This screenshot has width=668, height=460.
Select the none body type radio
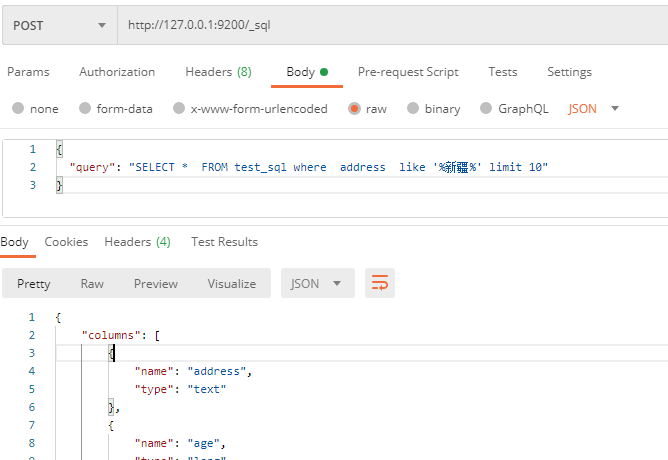18,109
